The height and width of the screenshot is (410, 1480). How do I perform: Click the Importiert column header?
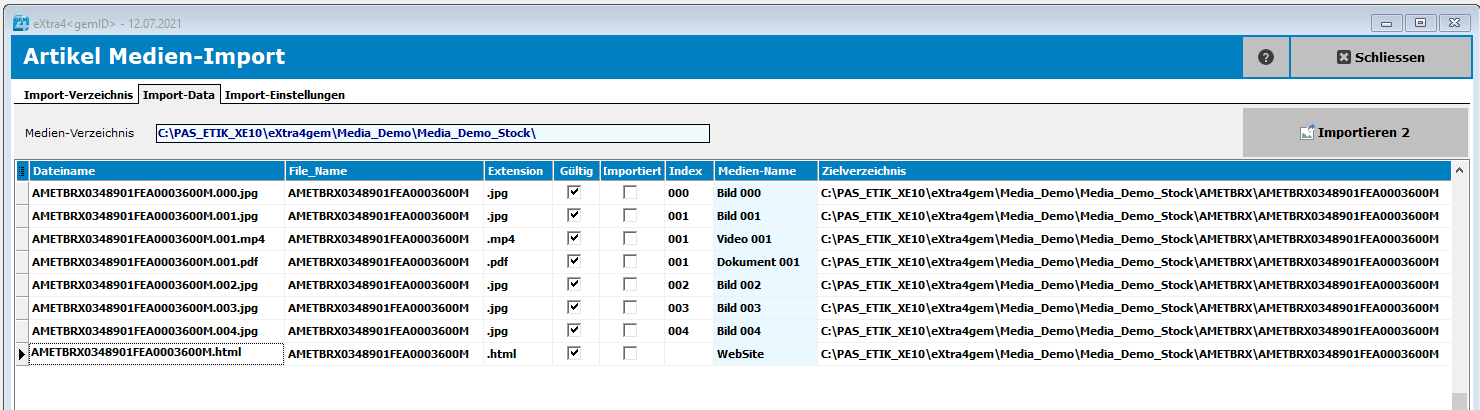[x=632, y=171]
